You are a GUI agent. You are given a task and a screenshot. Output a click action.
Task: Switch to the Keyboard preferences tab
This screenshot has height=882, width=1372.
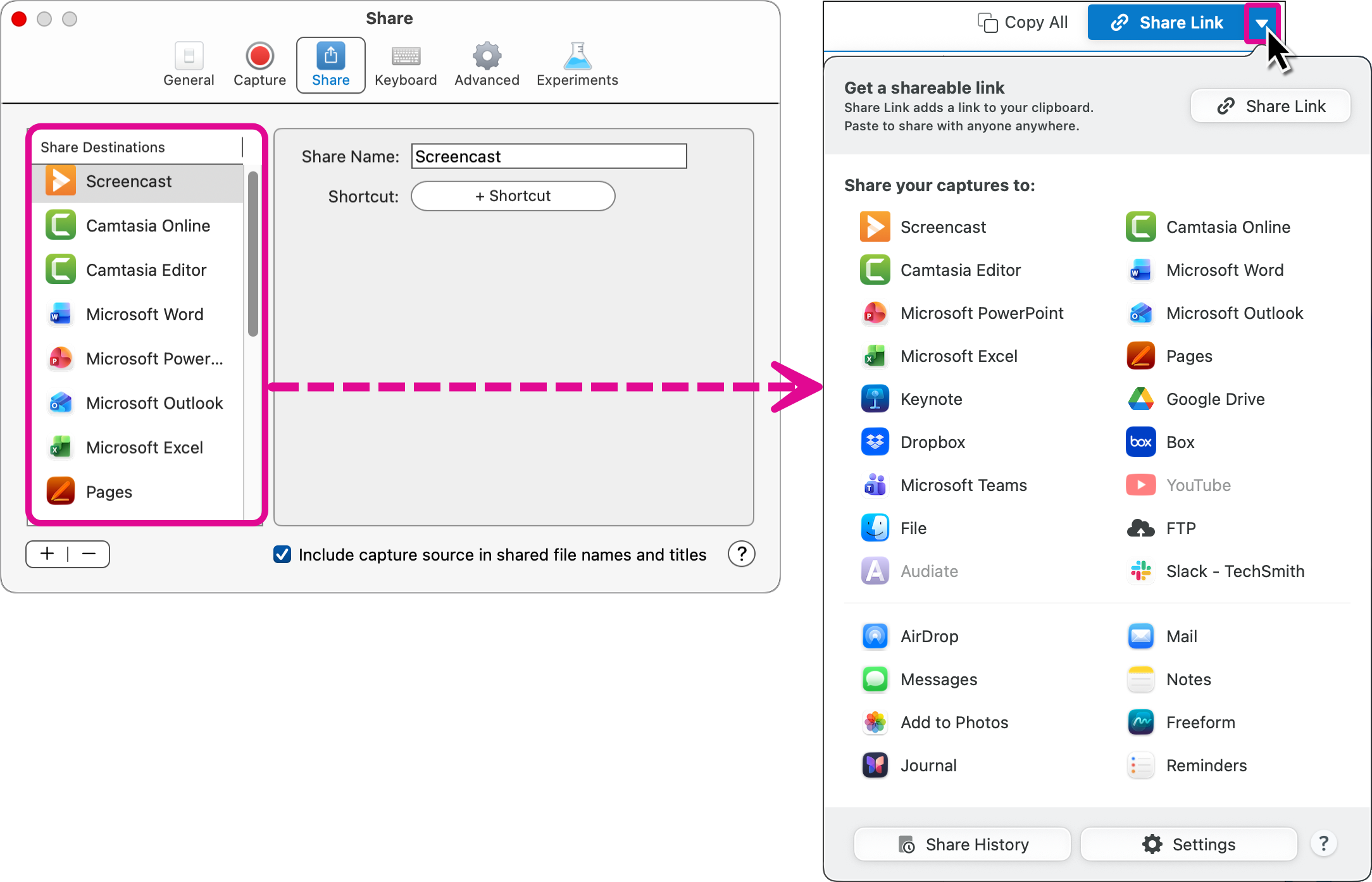406,65
